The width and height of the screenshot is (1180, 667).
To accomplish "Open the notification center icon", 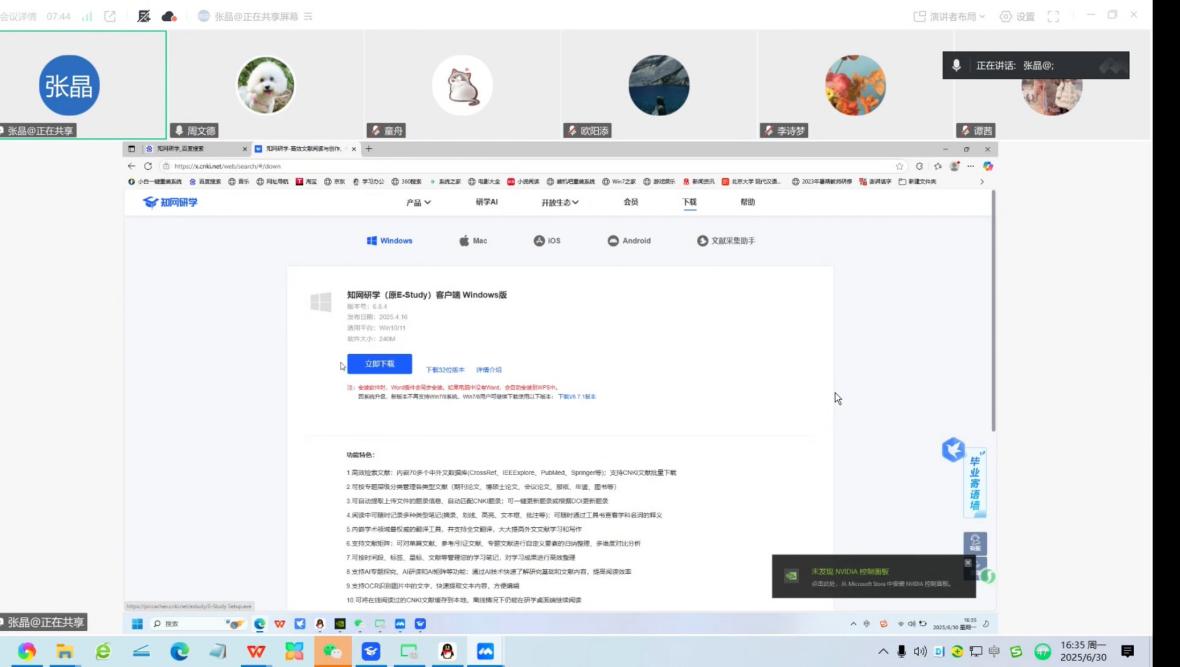I will [1127, 651].
